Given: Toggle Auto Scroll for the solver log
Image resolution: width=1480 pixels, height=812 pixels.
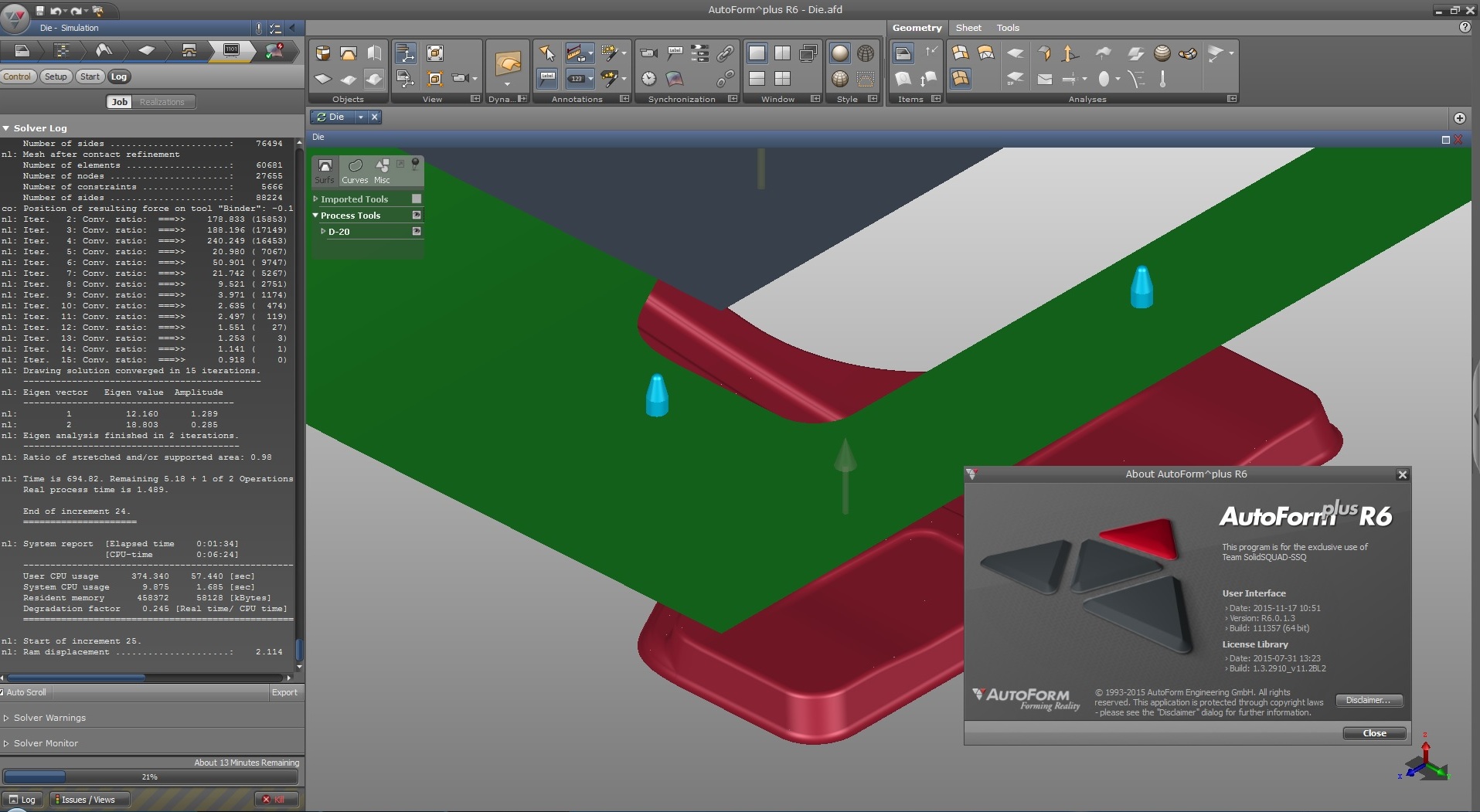Looking at the screenshot, I should point(23,692).
